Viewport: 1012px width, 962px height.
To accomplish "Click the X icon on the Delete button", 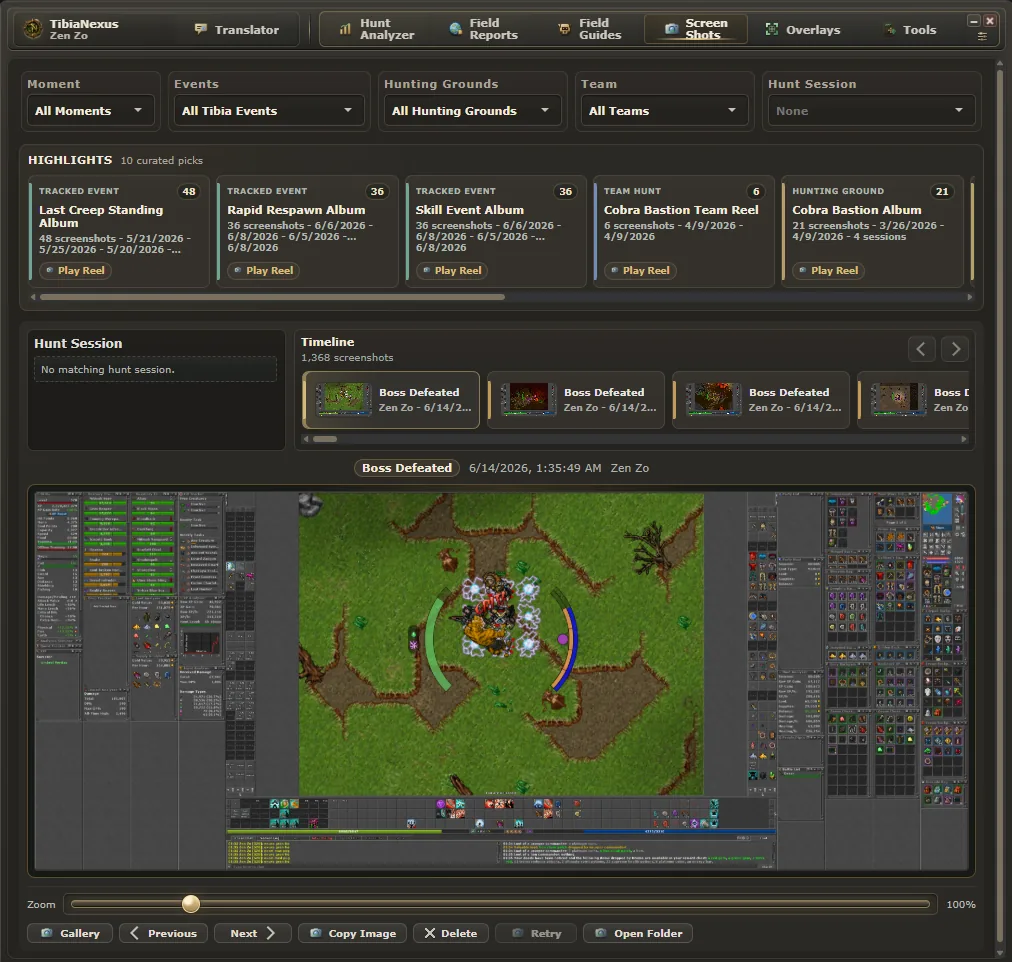I will tap(430, 933).
